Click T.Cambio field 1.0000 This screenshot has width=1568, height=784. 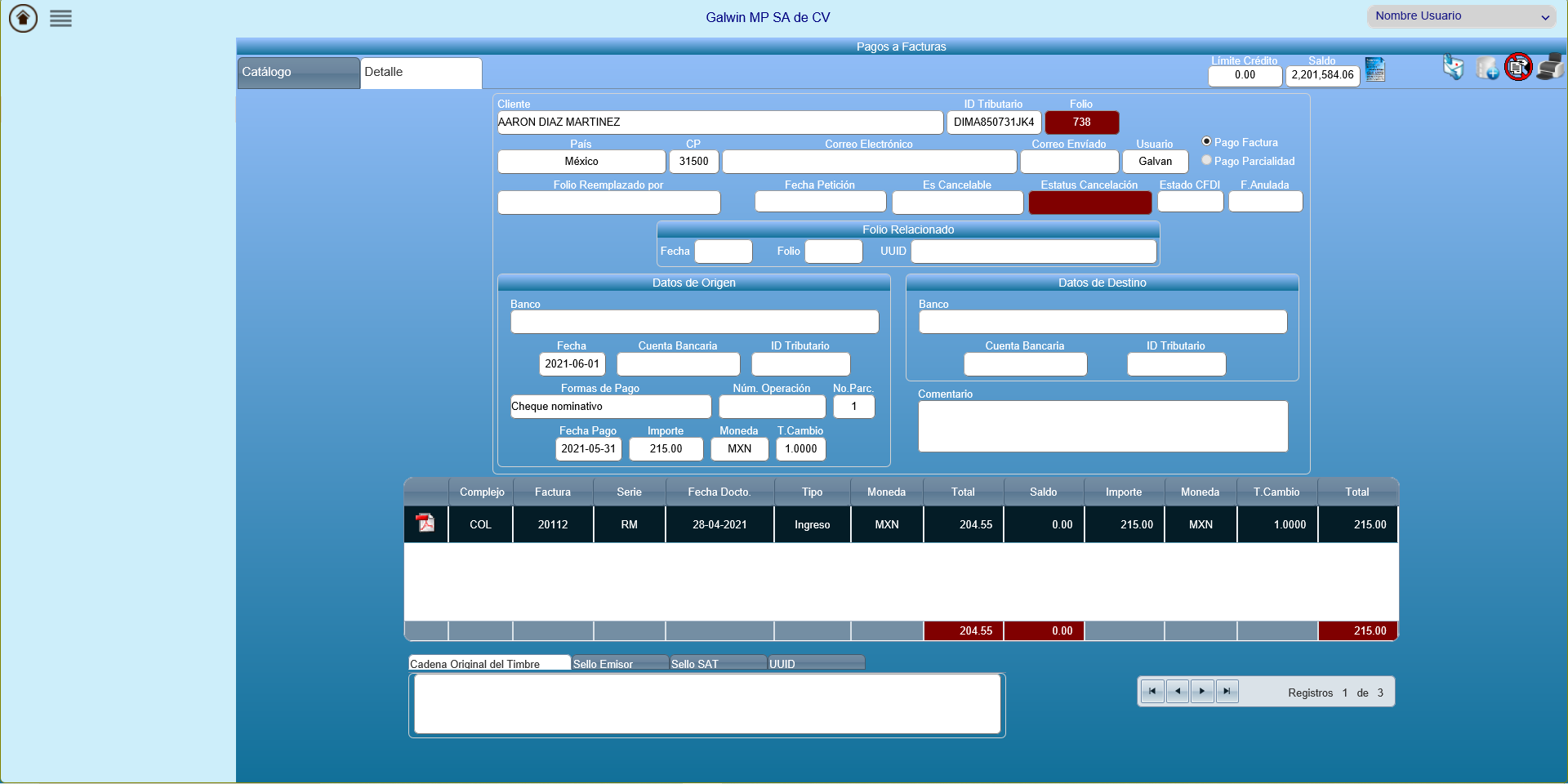[x=801, y=449]
